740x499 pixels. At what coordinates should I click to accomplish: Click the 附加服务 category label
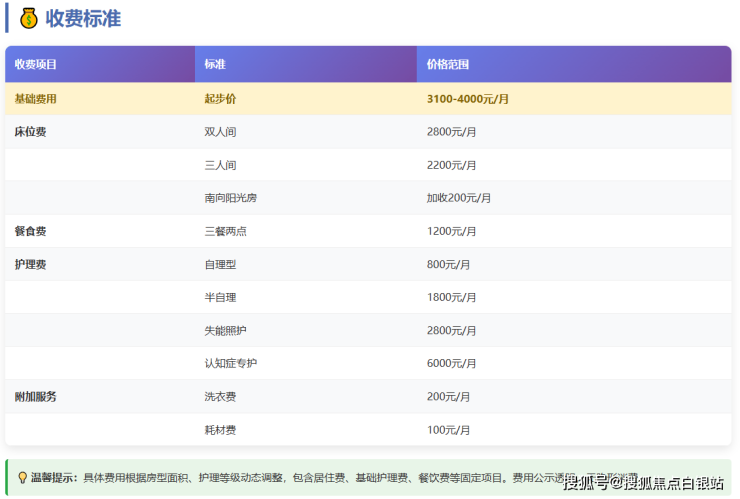coord(36,396)
